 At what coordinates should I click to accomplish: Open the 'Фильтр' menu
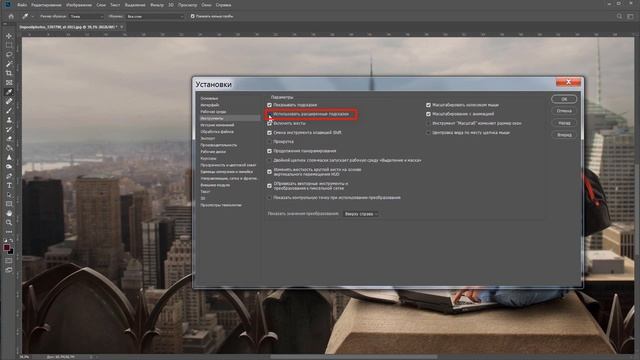tap(157, 5)
